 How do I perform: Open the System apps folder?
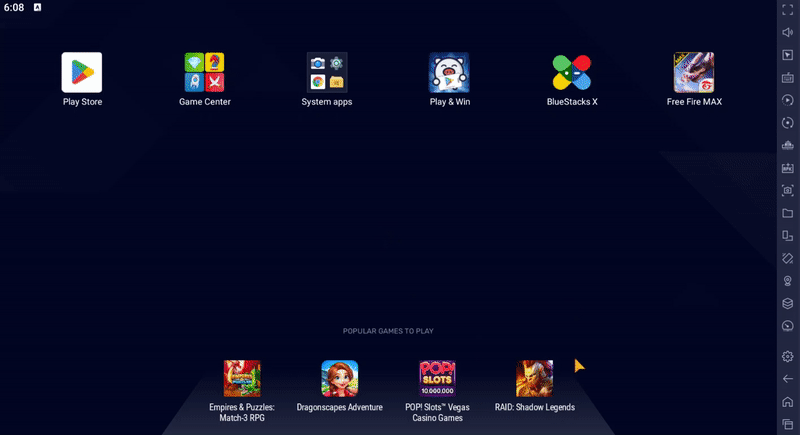click(x=327, y=72)
